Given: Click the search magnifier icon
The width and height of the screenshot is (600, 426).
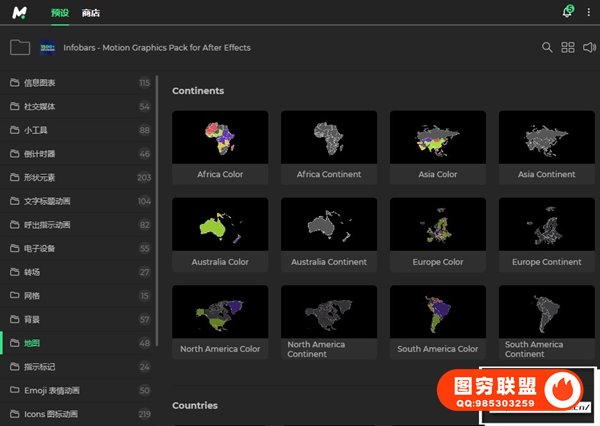Looking at the screenshot, I should [547, 47].
